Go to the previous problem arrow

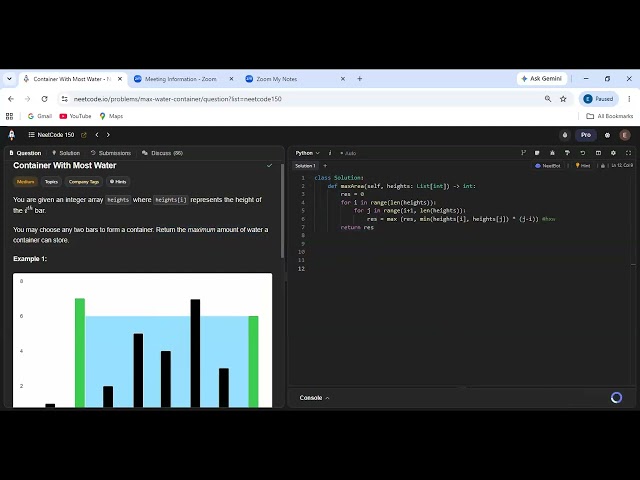[x=97, y=135]
